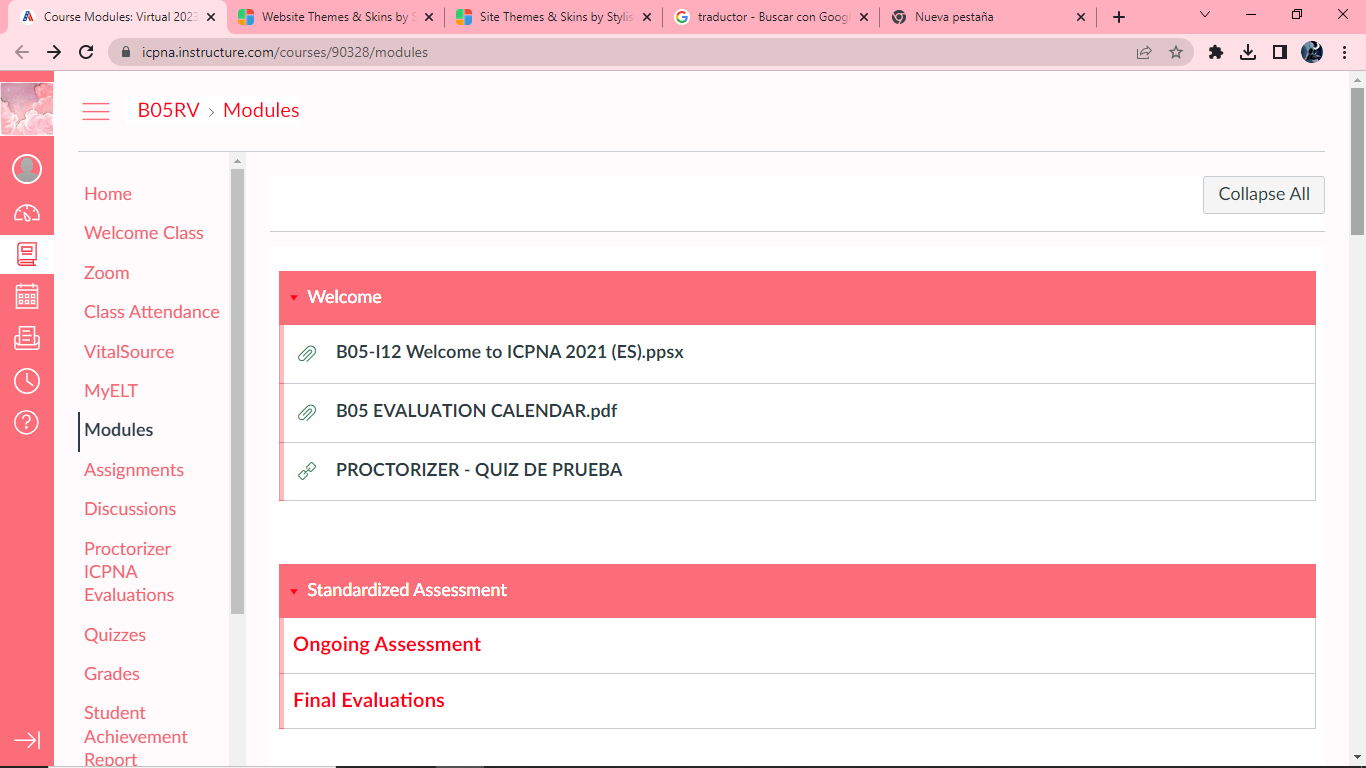Open the Inbox icon below the calendar
Screen dimensions: 1366x768
point(27,338)
